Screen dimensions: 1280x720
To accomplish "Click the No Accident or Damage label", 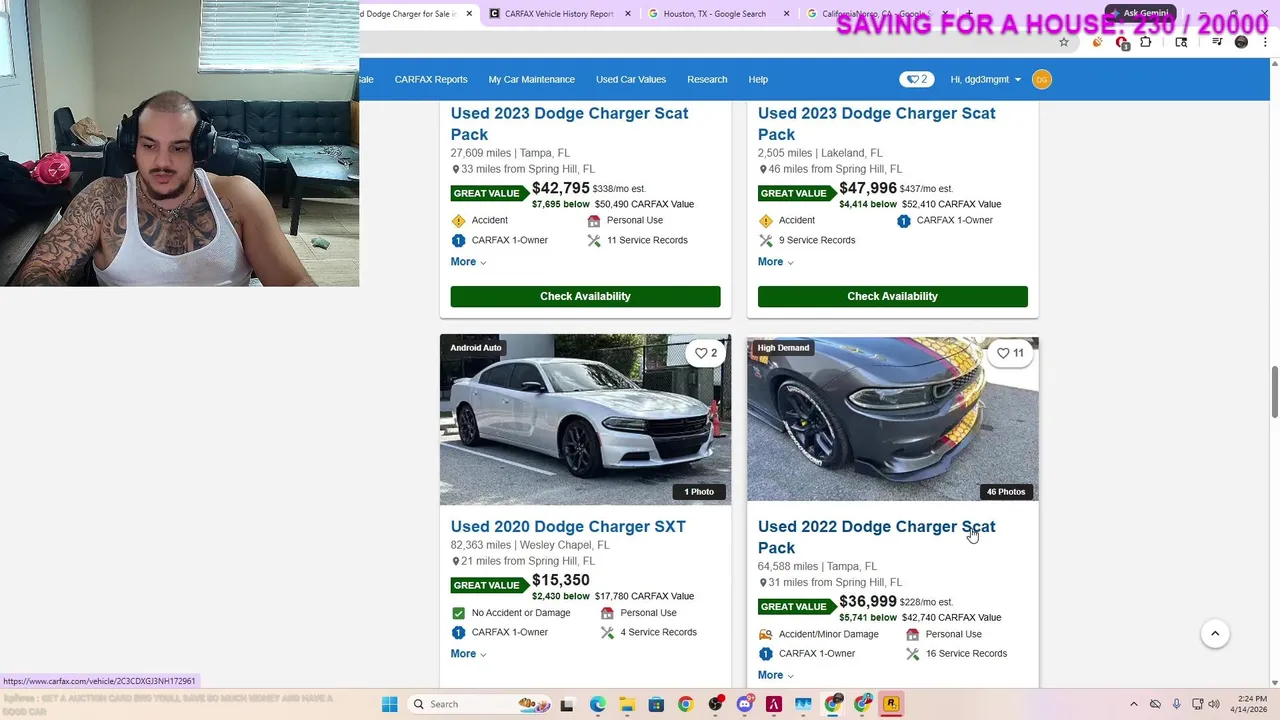I will (x=521, y=613).
